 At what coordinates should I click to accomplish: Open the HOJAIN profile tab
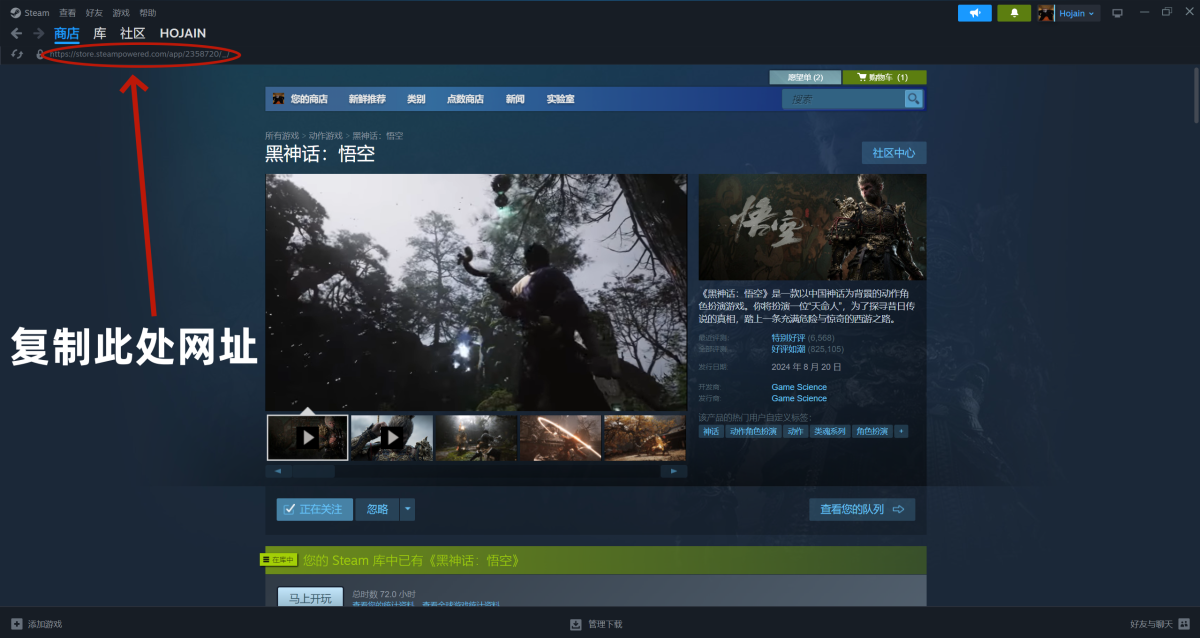click(183, 33)
